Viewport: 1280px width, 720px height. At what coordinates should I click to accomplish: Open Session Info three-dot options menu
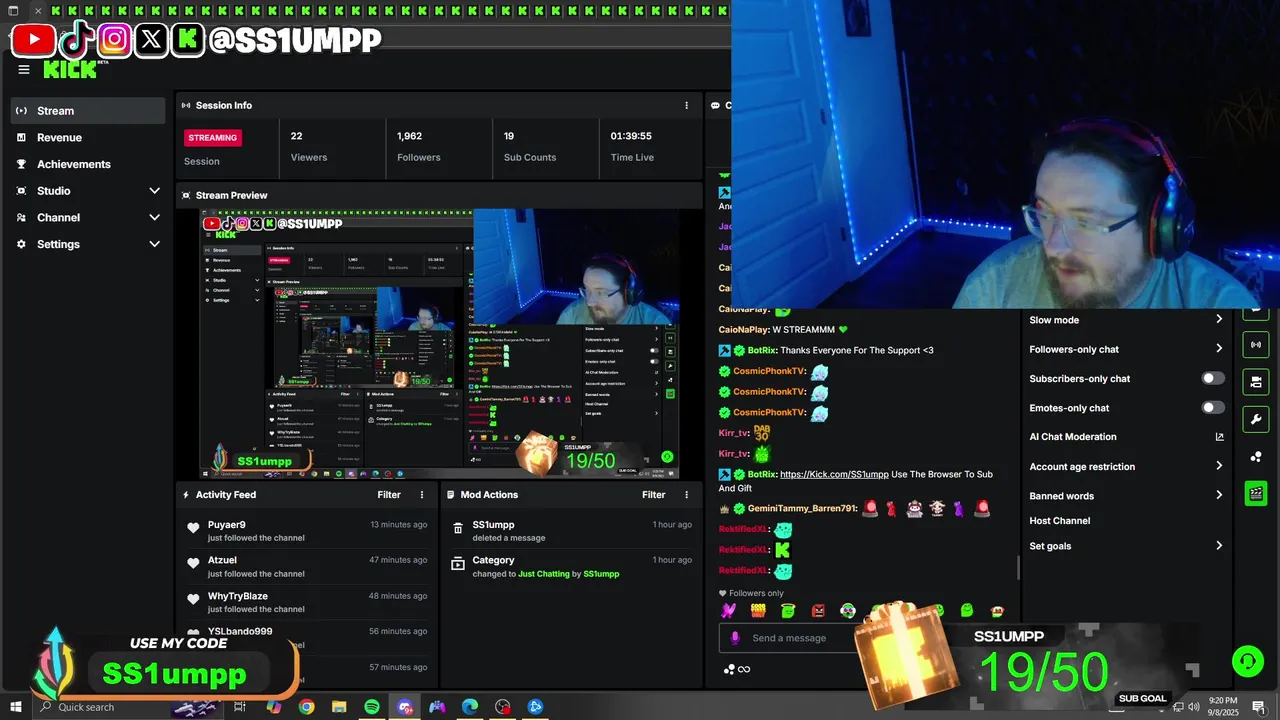pyautogui.click(x=686, y=105)
